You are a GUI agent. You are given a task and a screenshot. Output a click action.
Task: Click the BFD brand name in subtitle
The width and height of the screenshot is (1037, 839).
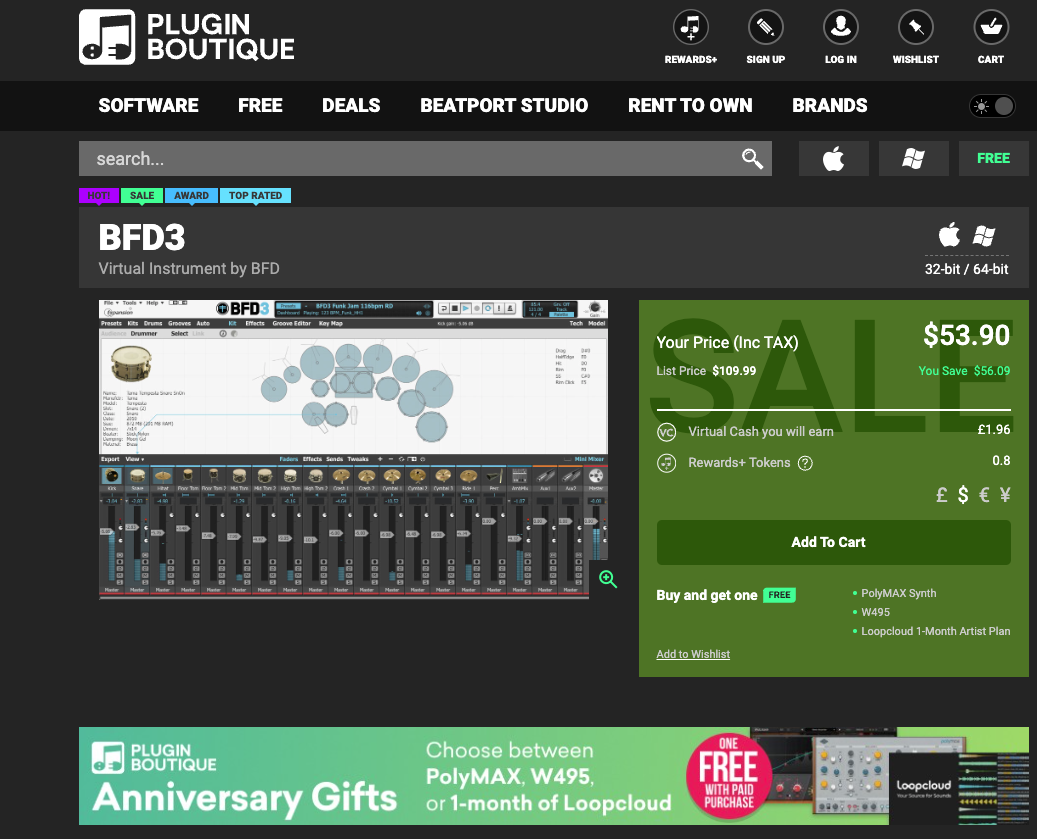[x=265, y=268]
